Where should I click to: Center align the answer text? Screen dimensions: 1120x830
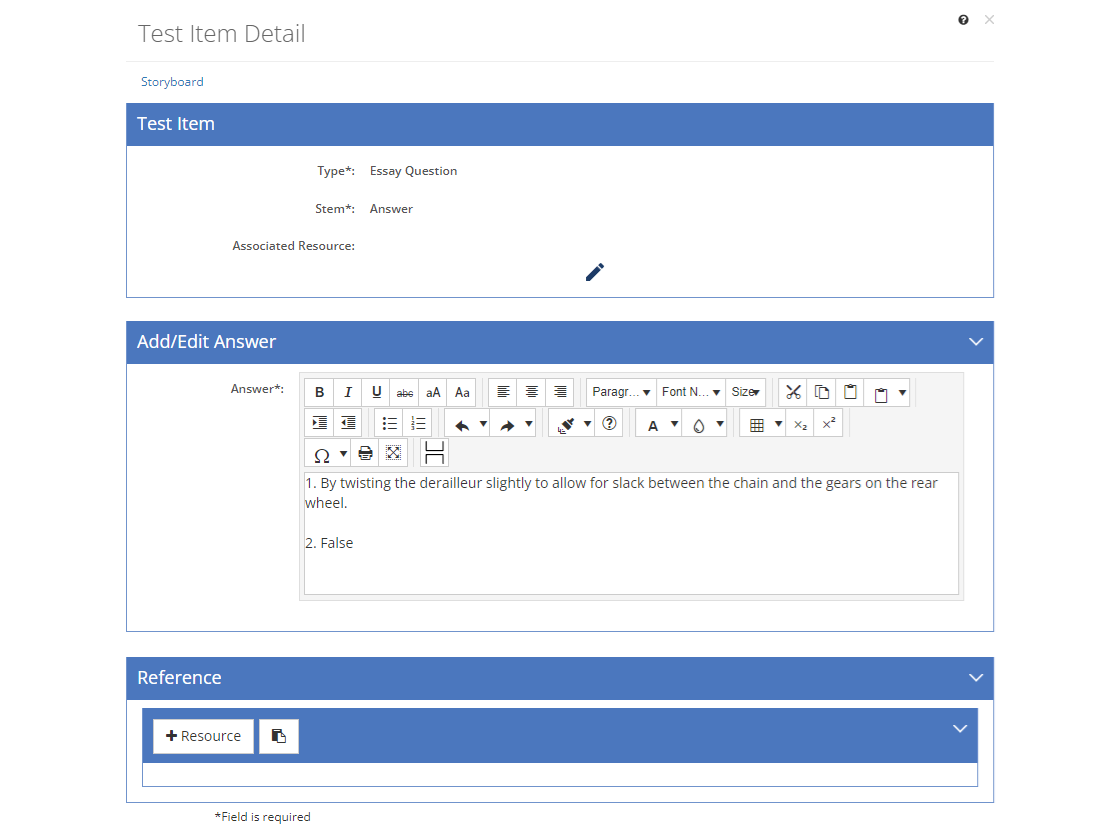coord(531,392)
